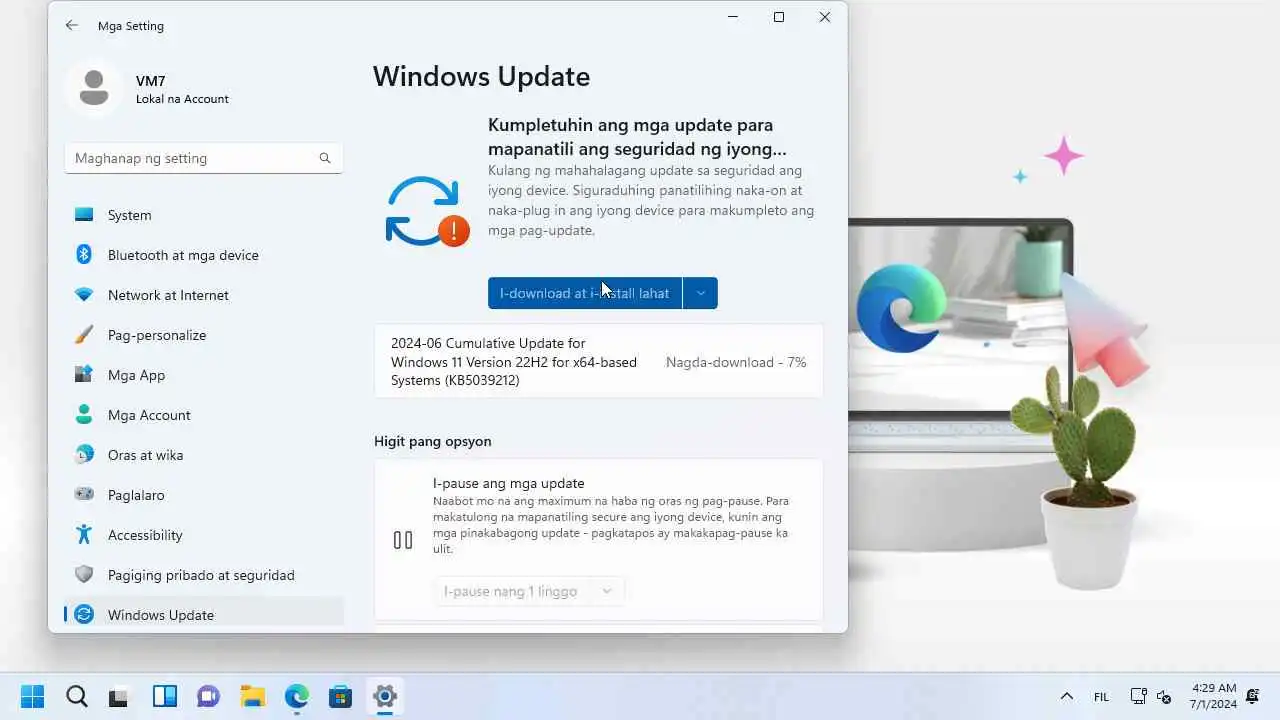The image size is (1280, 720).
Task: Minimize the Mga Setting window
Action: (x=733, y=17)
